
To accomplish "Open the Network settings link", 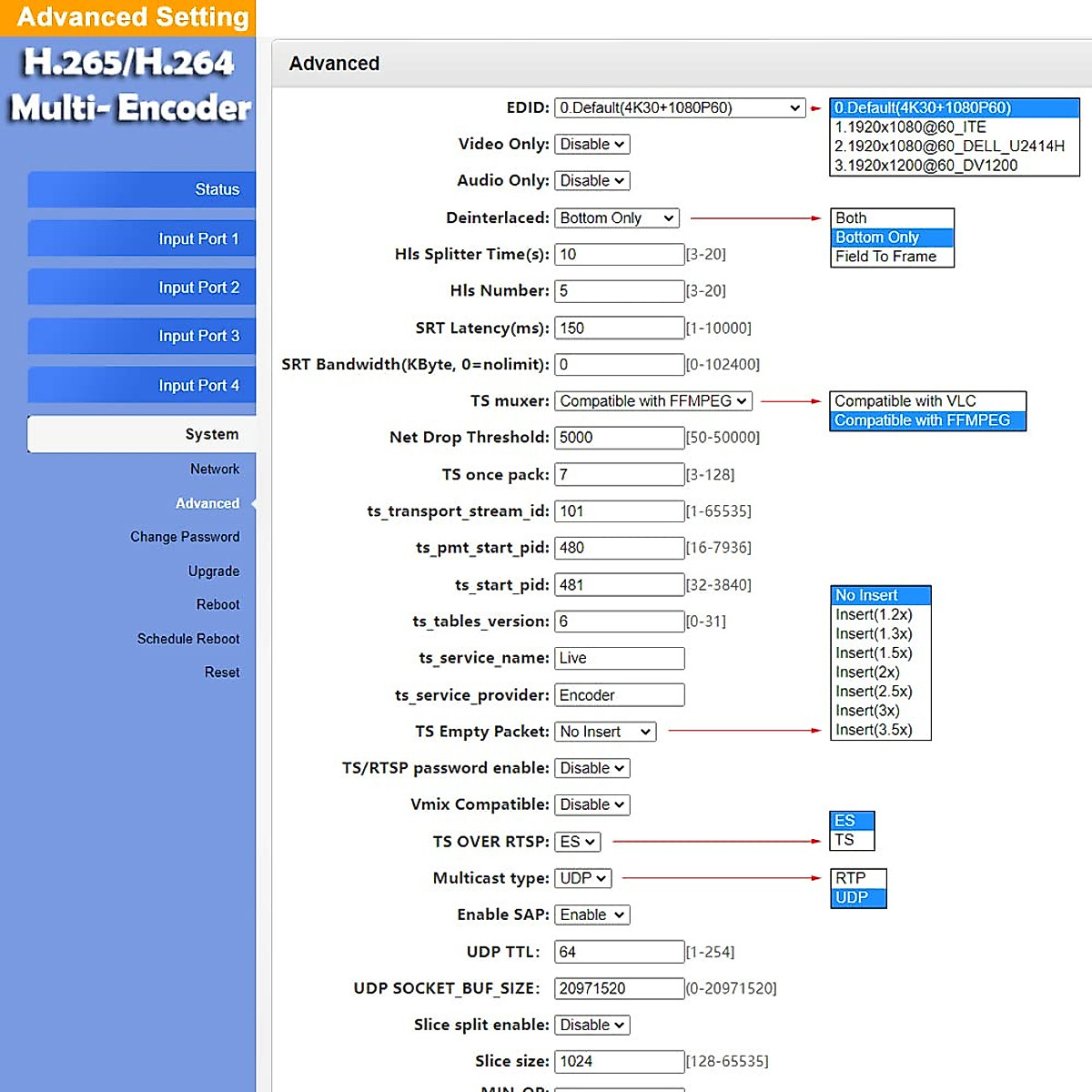I will pos(215,469).
